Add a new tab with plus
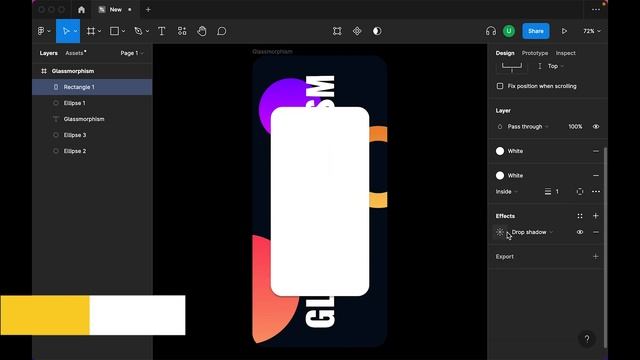Viewport: 640px width, 360px height. point(148,9)
